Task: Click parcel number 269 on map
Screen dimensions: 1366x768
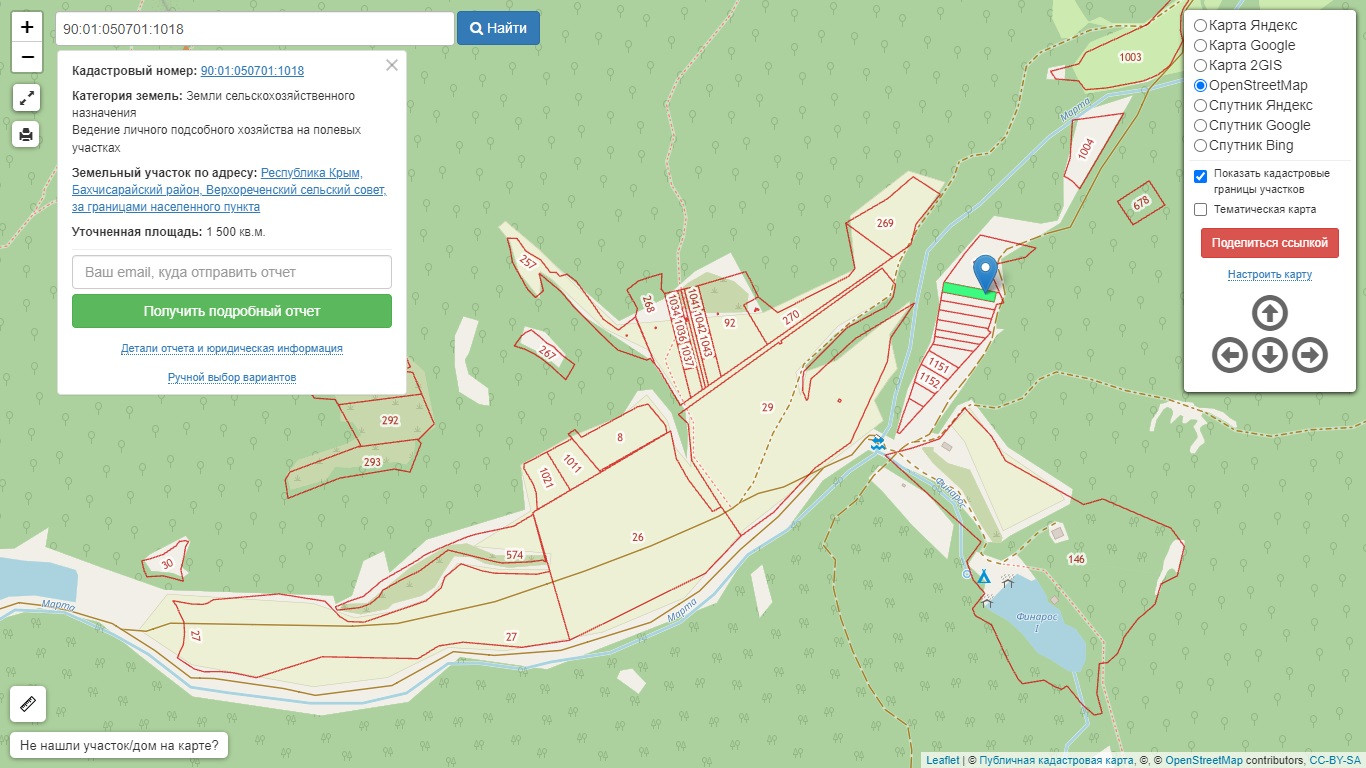Action: [x=884, y=223]
